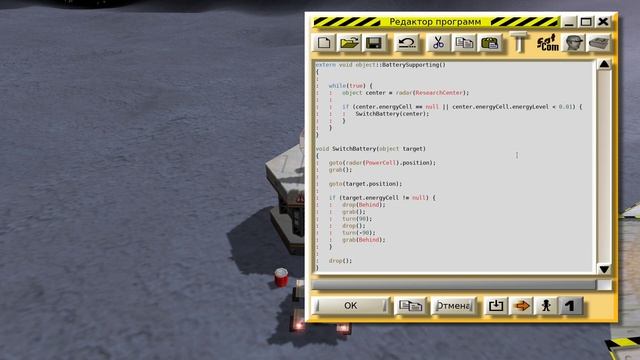The image size is (640, 360).
Task: Click the "if (target.energyCell != null) {" line
Action: click(x=382, y=198)
